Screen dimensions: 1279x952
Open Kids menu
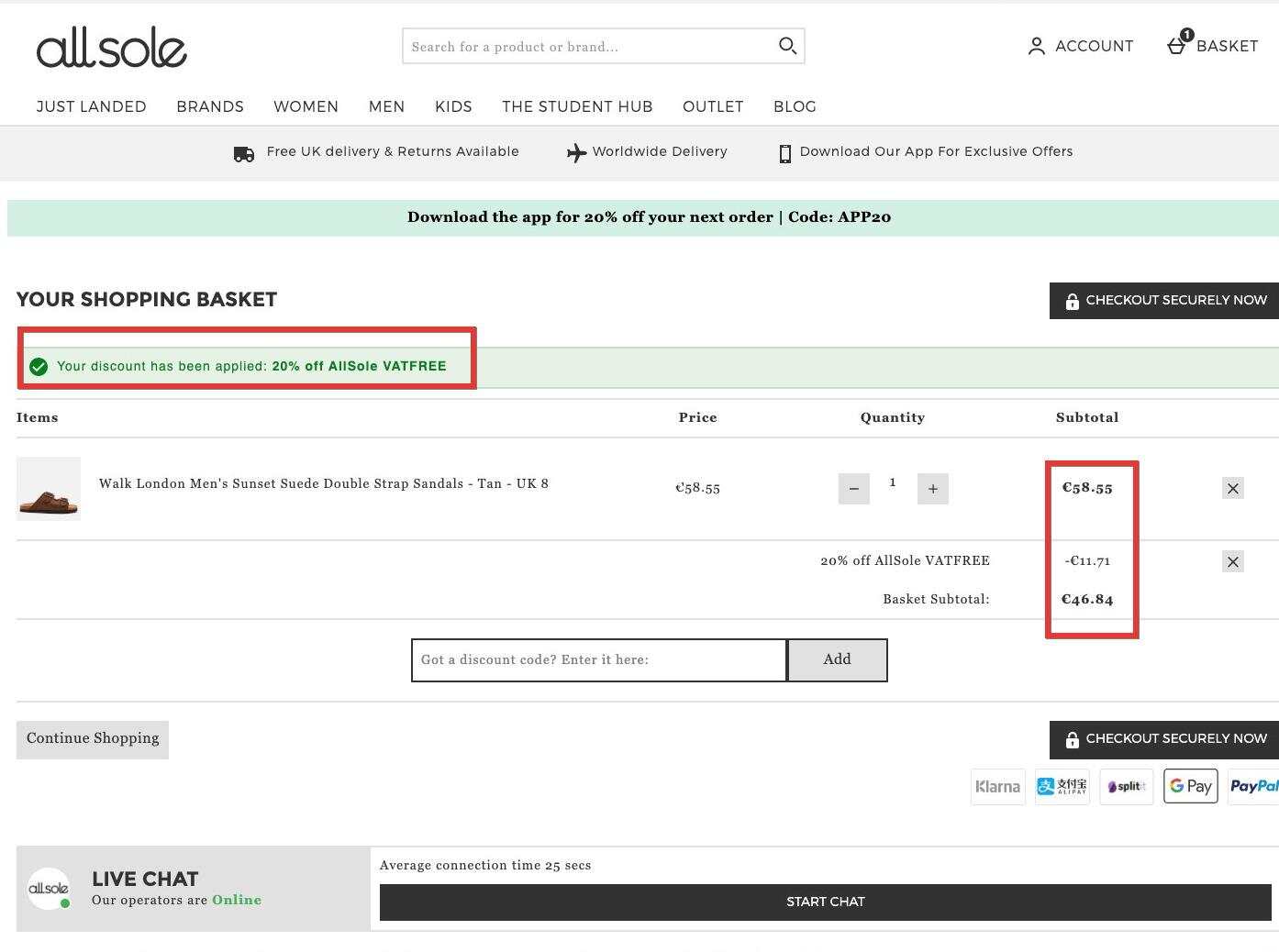[453, 106]
